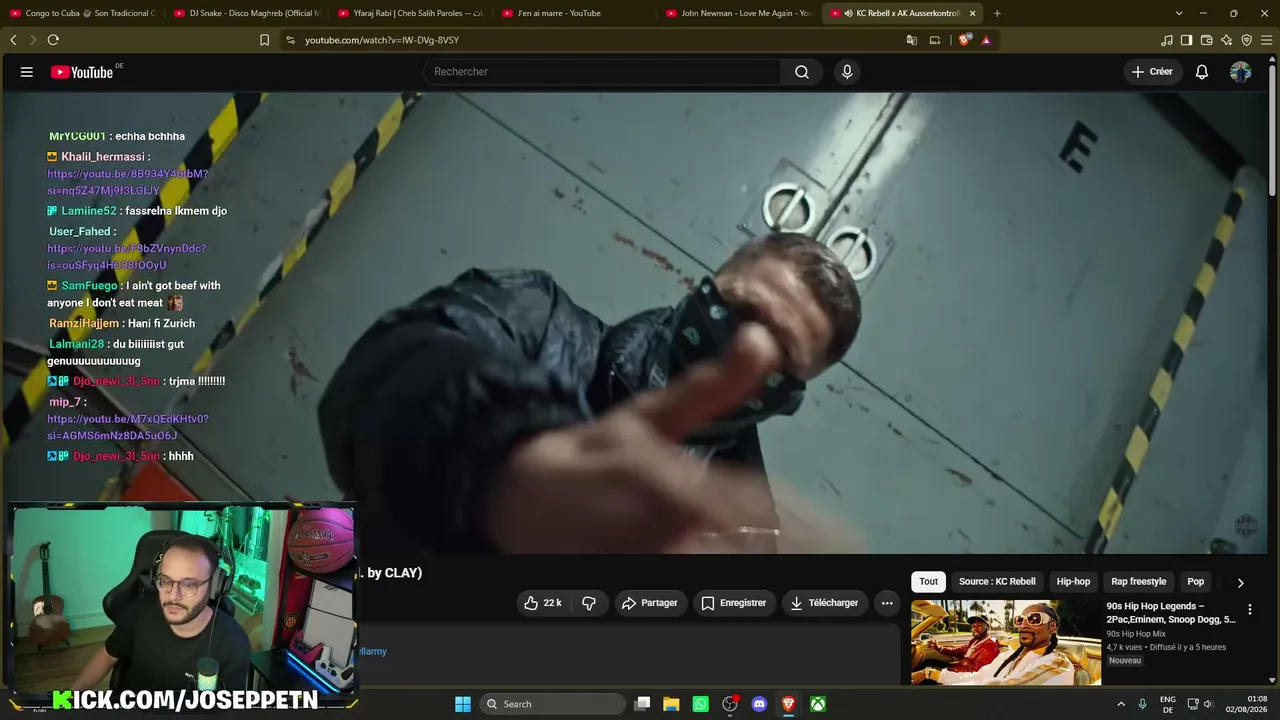Select the Hip-hop filter chip

pos(1074,582)
